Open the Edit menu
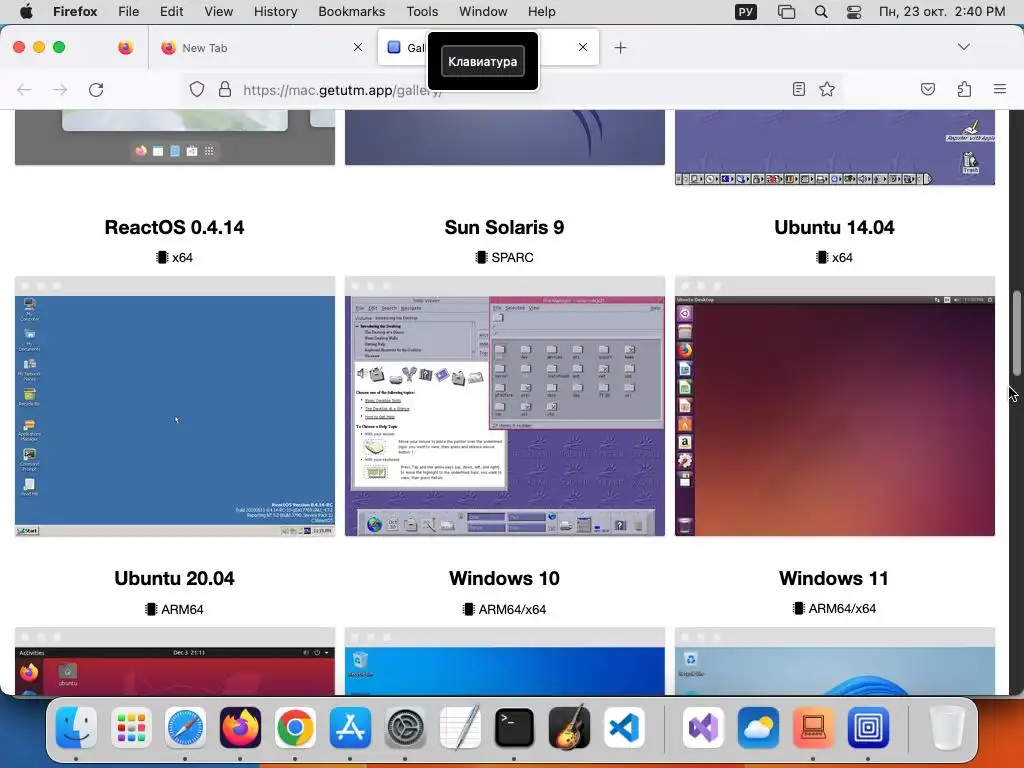 click(172, 11)
